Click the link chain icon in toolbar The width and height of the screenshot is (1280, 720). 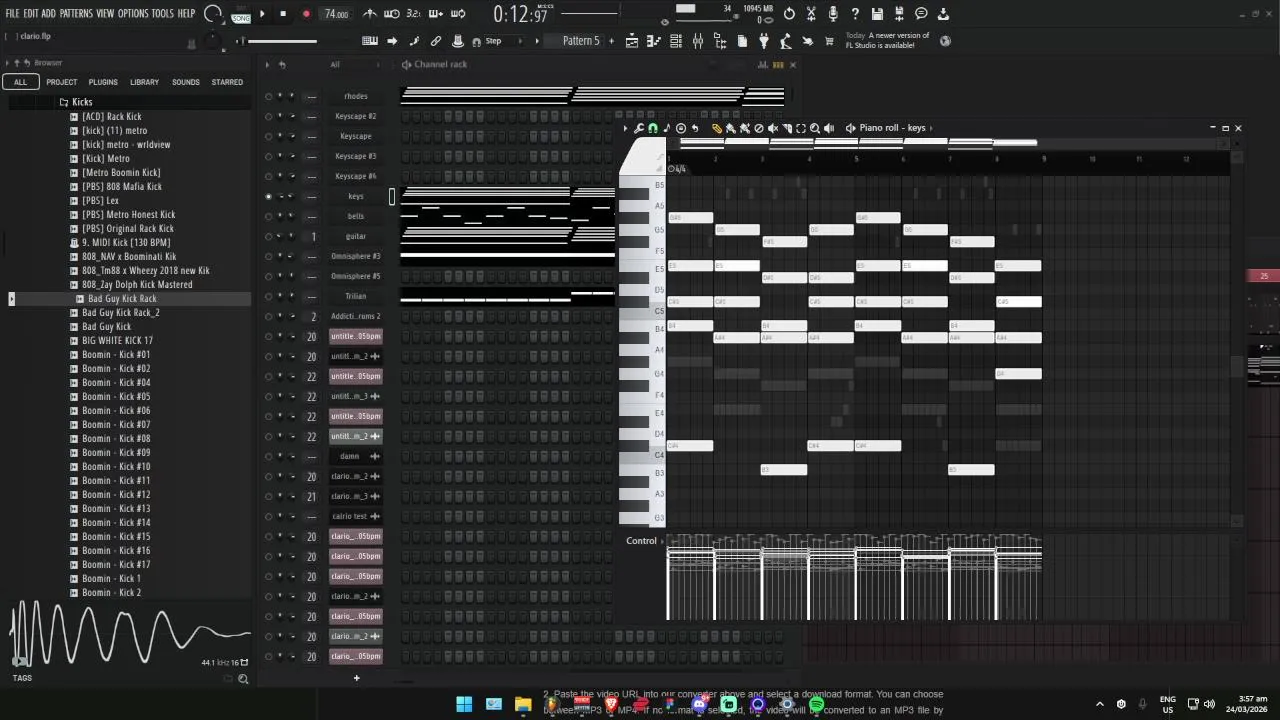point(436,41)
